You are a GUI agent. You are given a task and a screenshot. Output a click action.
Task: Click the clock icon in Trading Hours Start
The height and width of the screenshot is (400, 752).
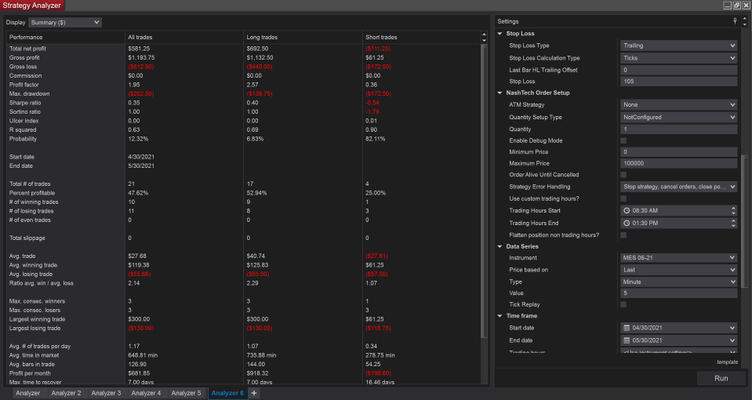tap(626, 210)
